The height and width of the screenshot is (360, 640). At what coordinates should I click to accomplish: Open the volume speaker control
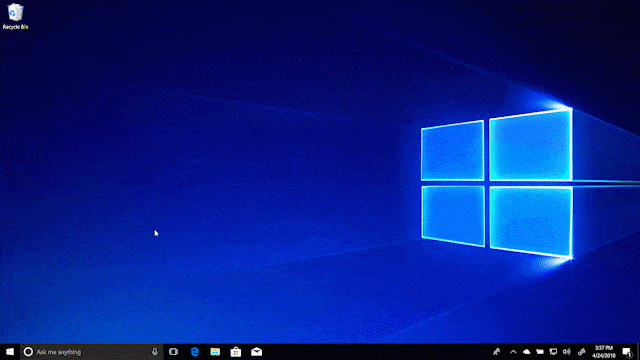[x=567, y=352]
